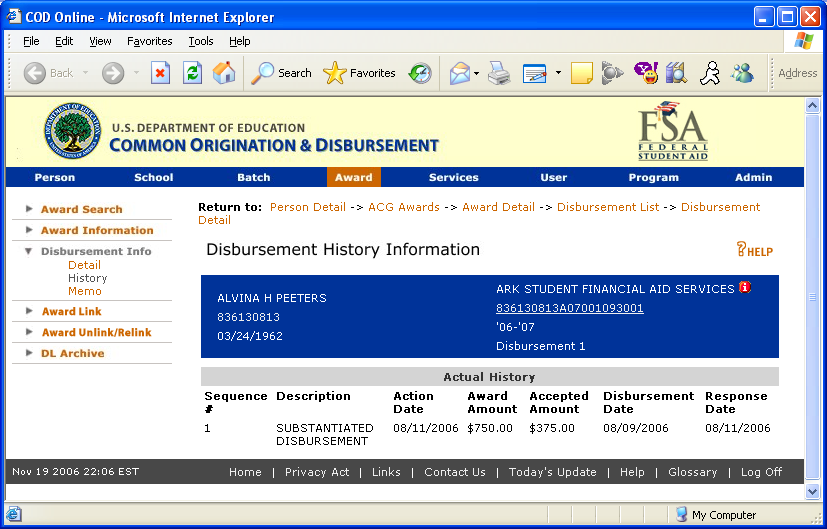Click the Print toolbar icon
Screen dimensions: 827x529
499,73
